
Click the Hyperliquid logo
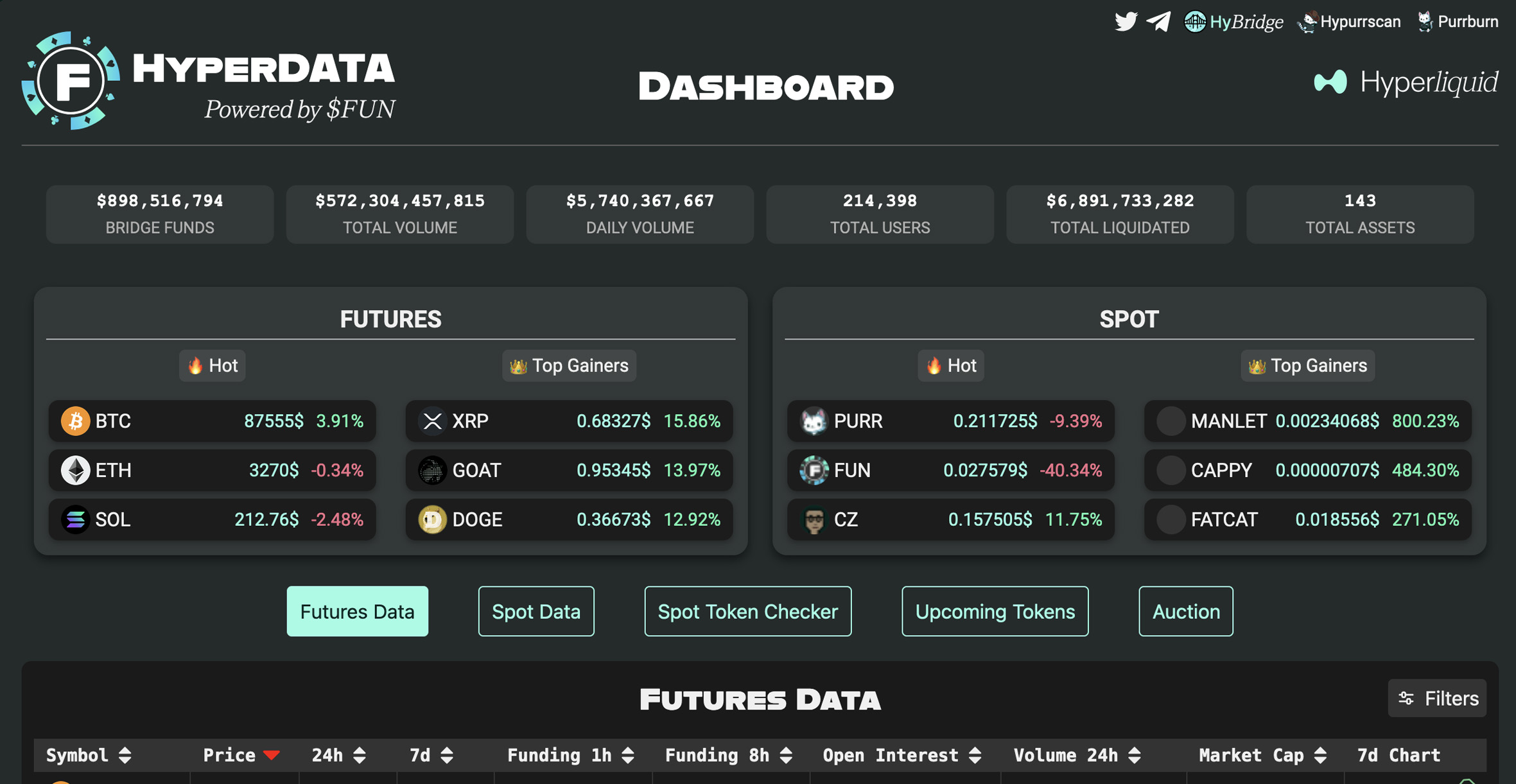point(1406,82)
